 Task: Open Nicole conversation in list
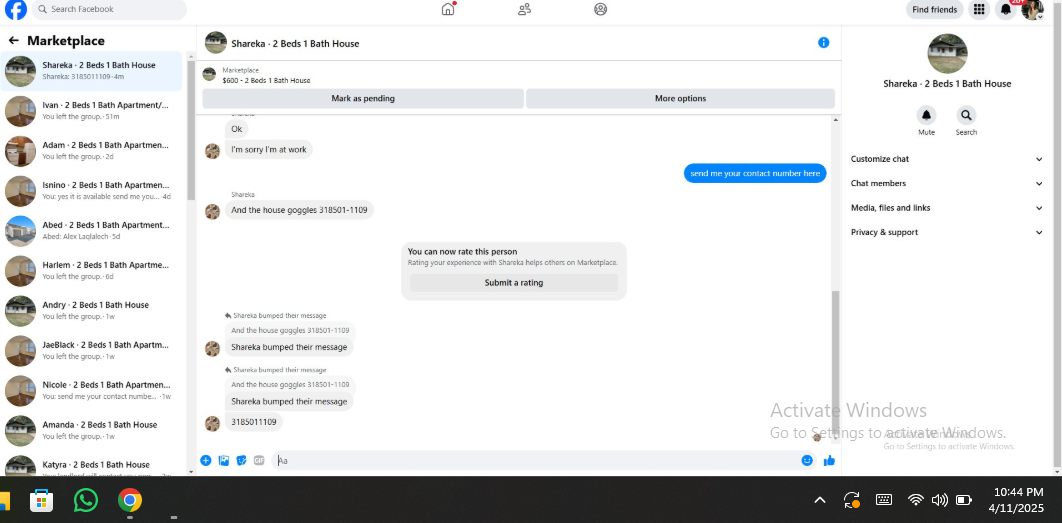pos(91,390)
